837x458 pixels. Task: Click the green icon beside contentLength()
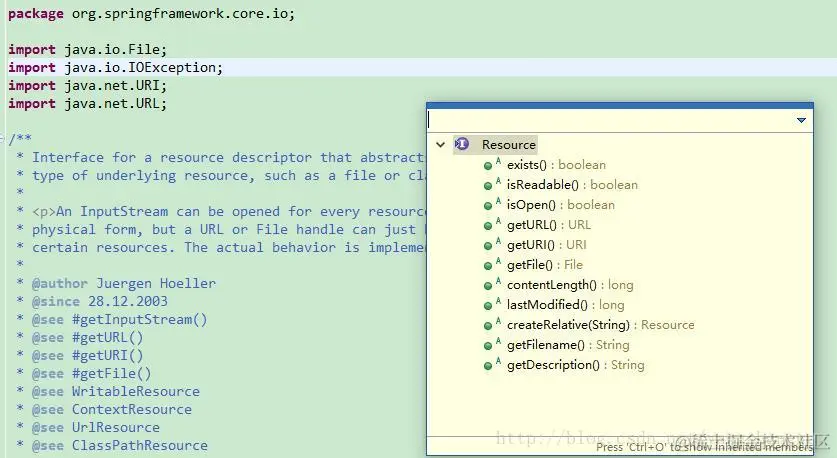(488, 286)
